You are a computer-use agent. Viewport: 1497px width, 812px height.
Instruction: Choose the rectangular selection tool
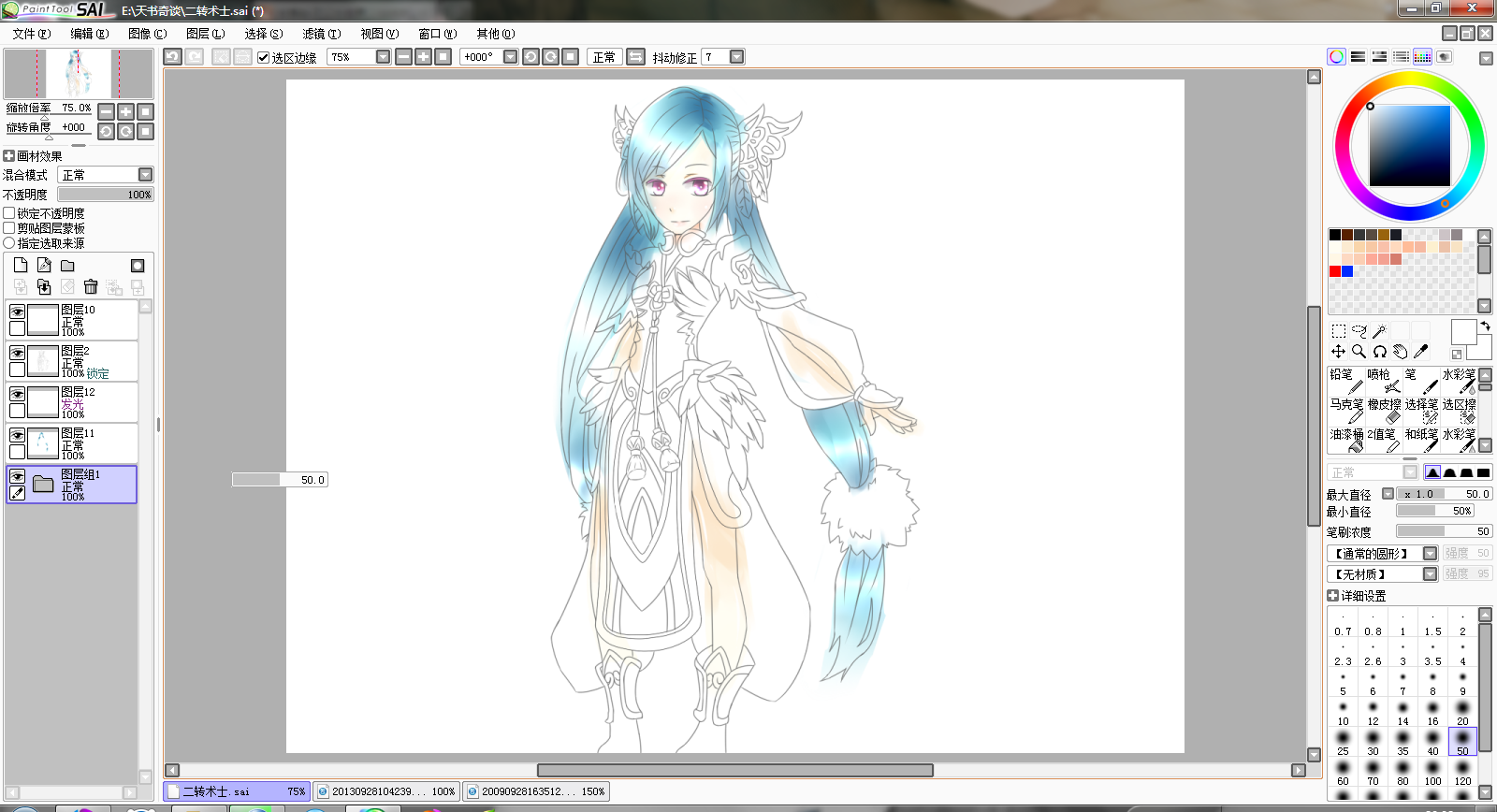(x=1339, y=331)
